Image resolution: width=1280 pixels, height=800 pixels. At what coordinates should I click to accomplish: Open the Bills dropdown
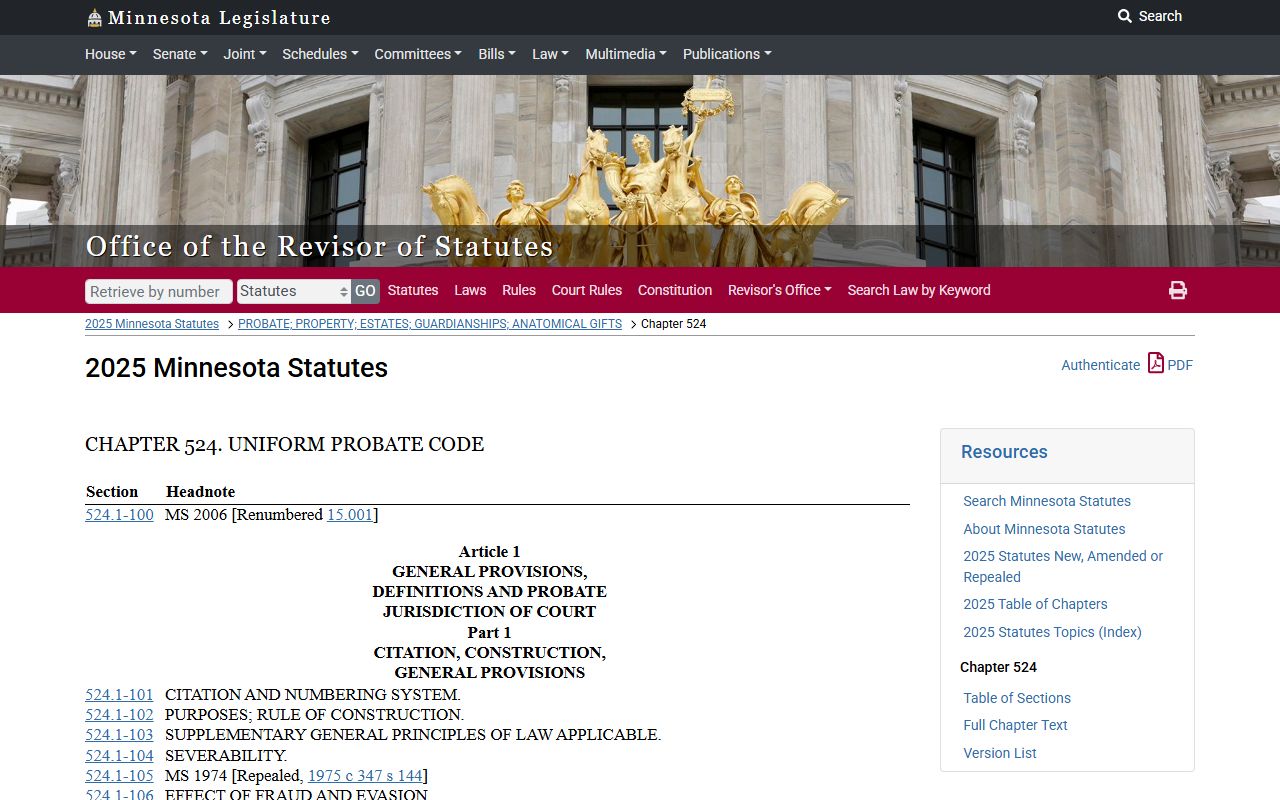[x=497, y=54]
